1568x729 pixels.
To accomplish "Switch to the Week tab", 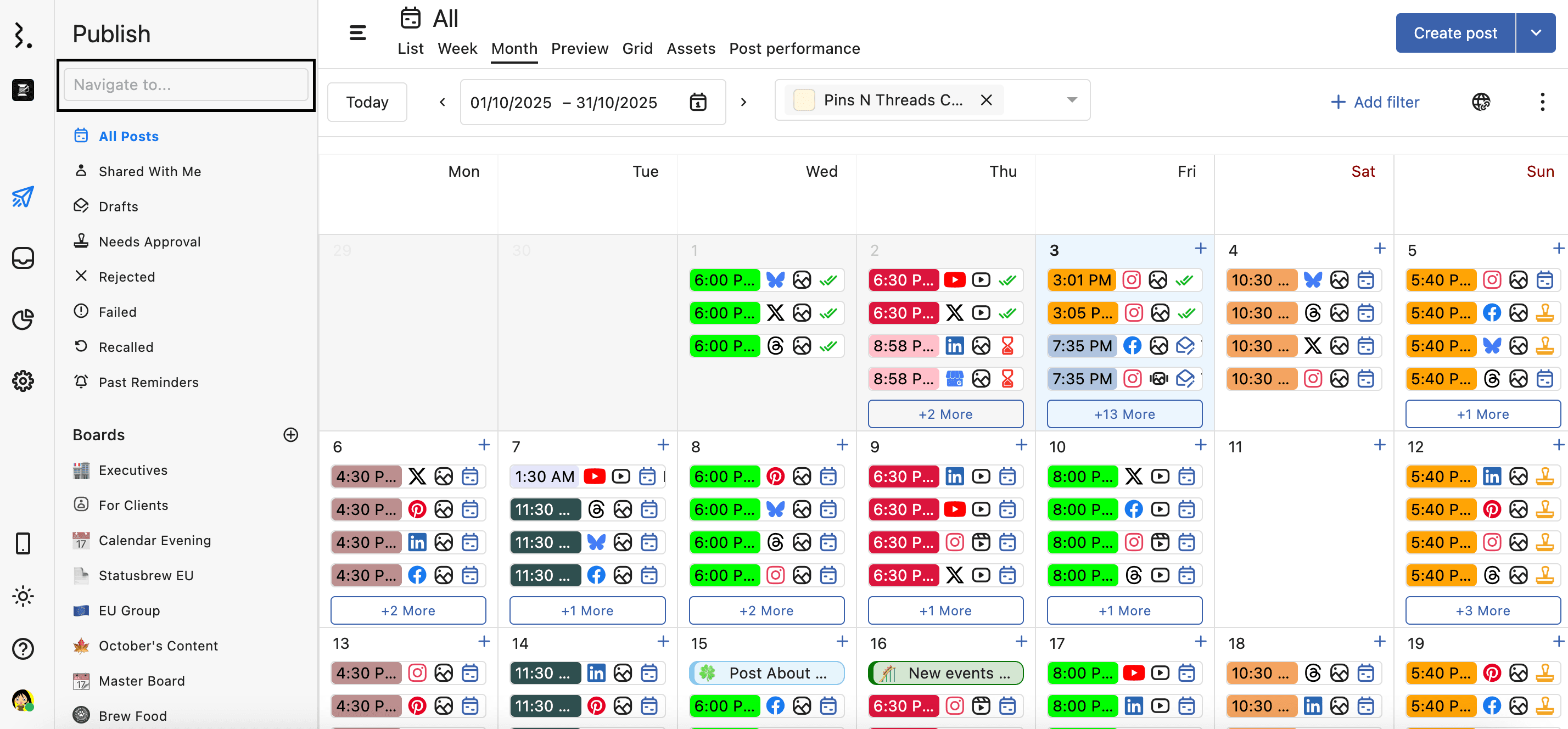I will coord(457,49).
